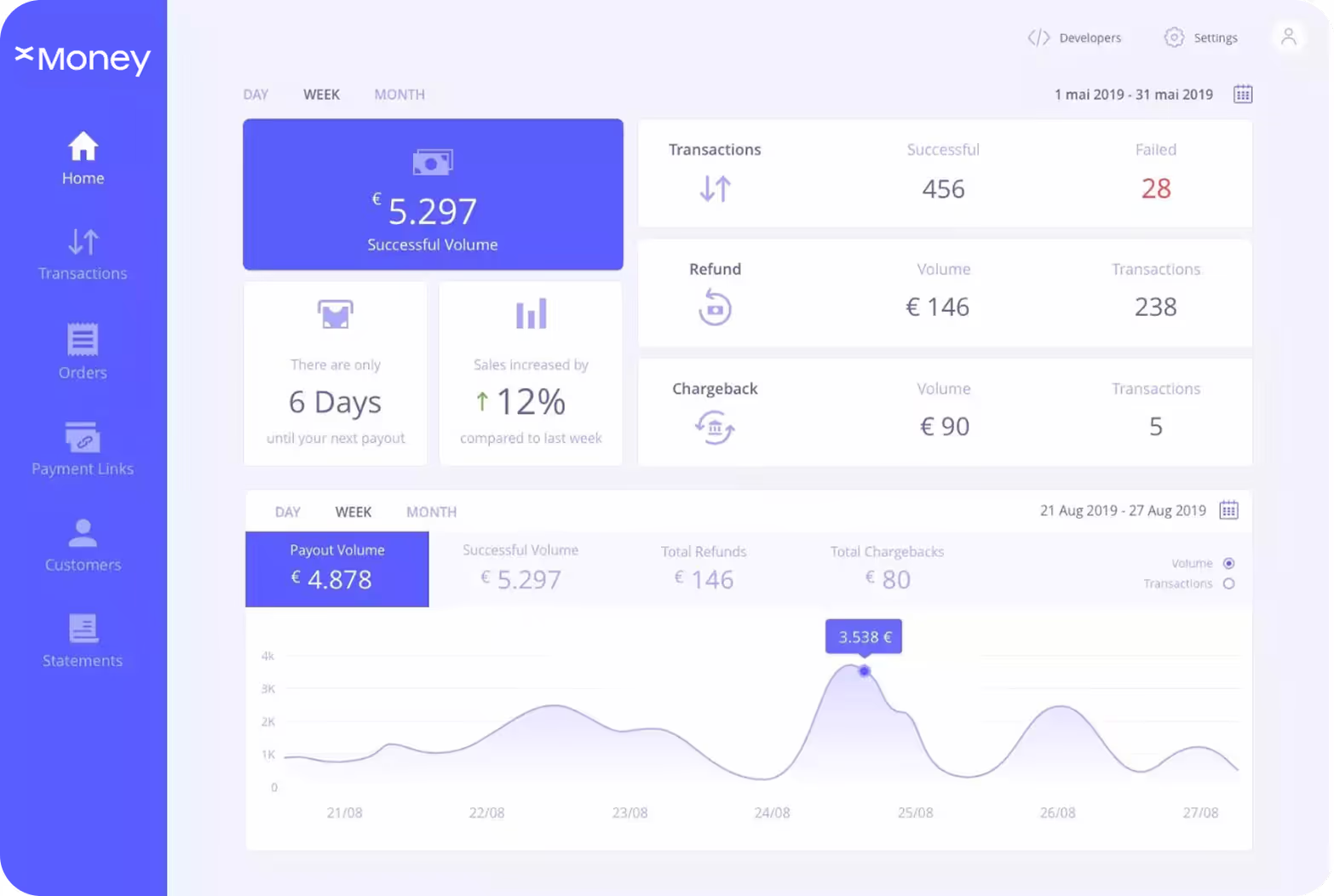The image size is (1334, 896).
Task: Open the Developers code icon link
Action: [1038, 37]
